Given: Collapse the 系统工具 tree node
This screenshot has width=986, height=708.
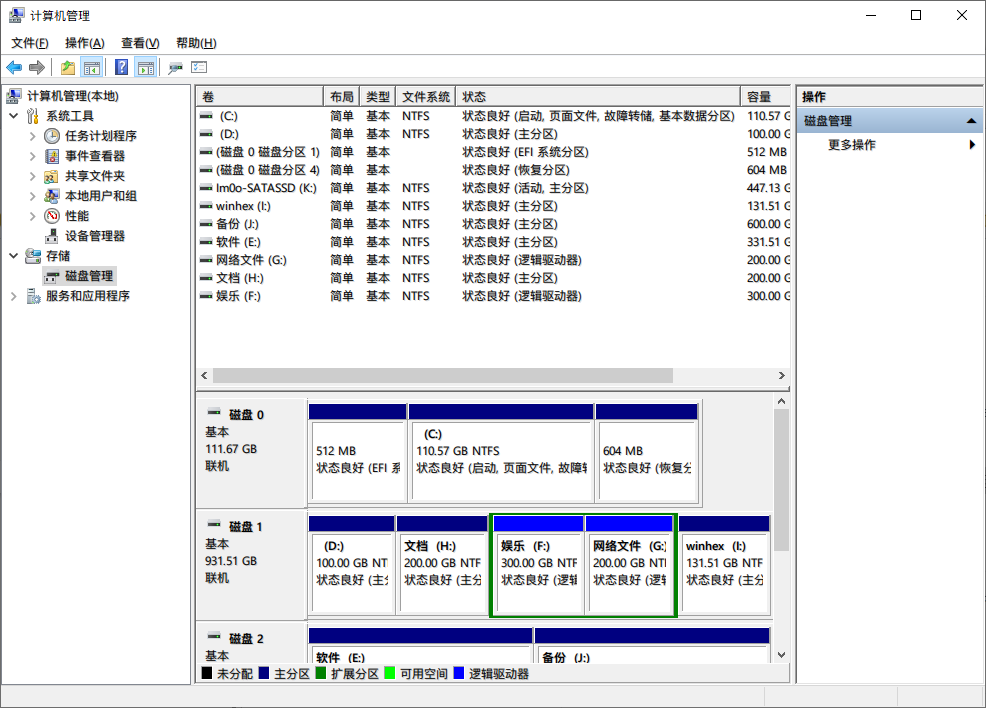Looking at the screenshot, I should click(x=13, y=116).
